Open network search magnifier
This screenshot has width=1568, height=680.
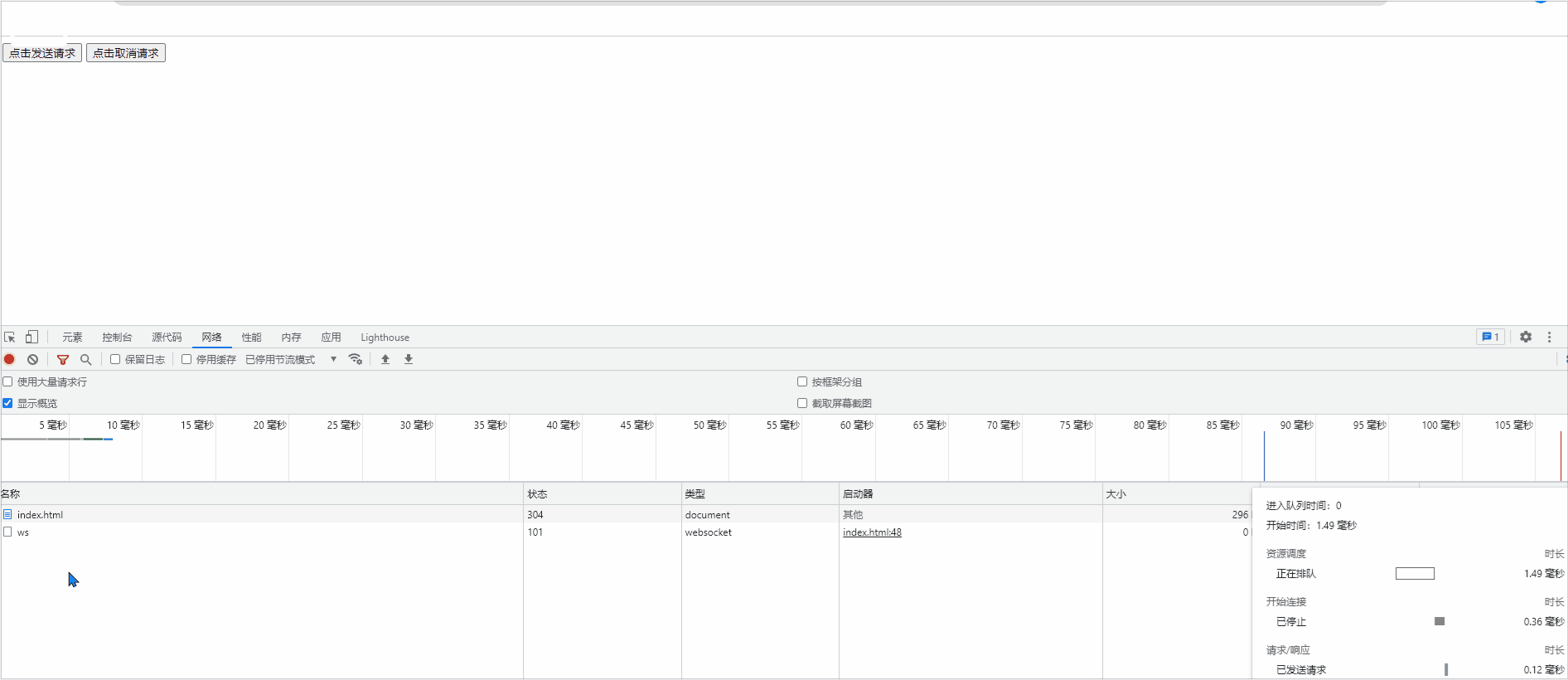coord(85,359)
